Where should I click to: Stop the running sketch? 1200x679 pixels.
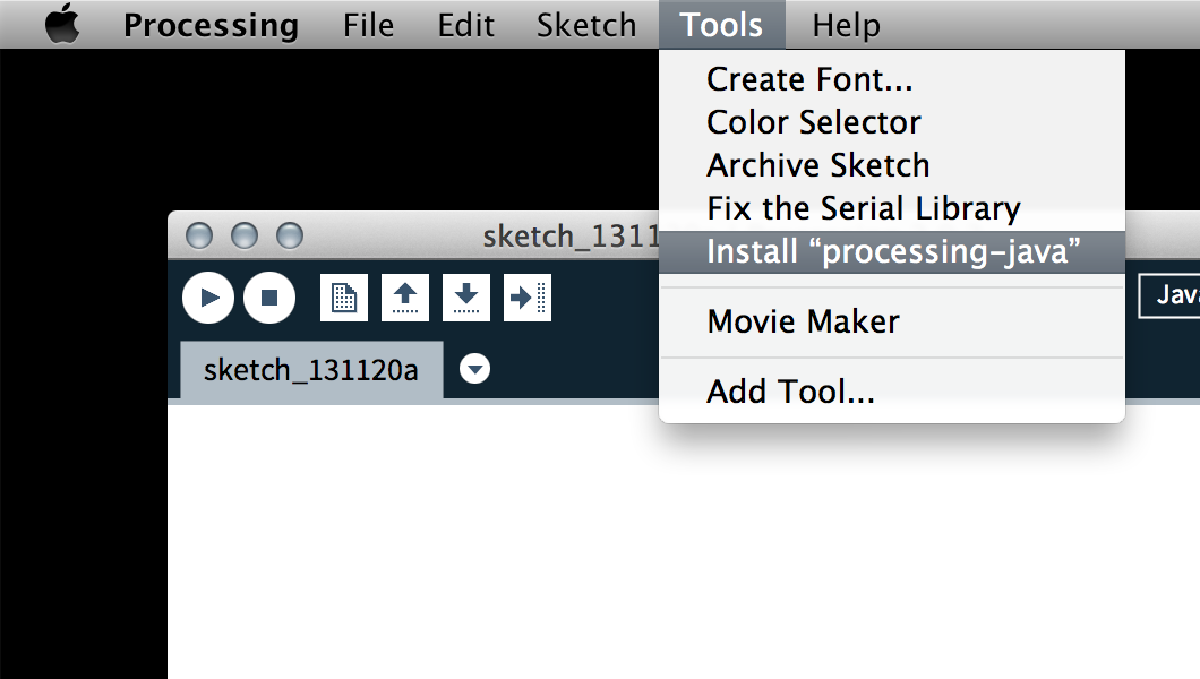pyautogui.click(x=269, y=298)
